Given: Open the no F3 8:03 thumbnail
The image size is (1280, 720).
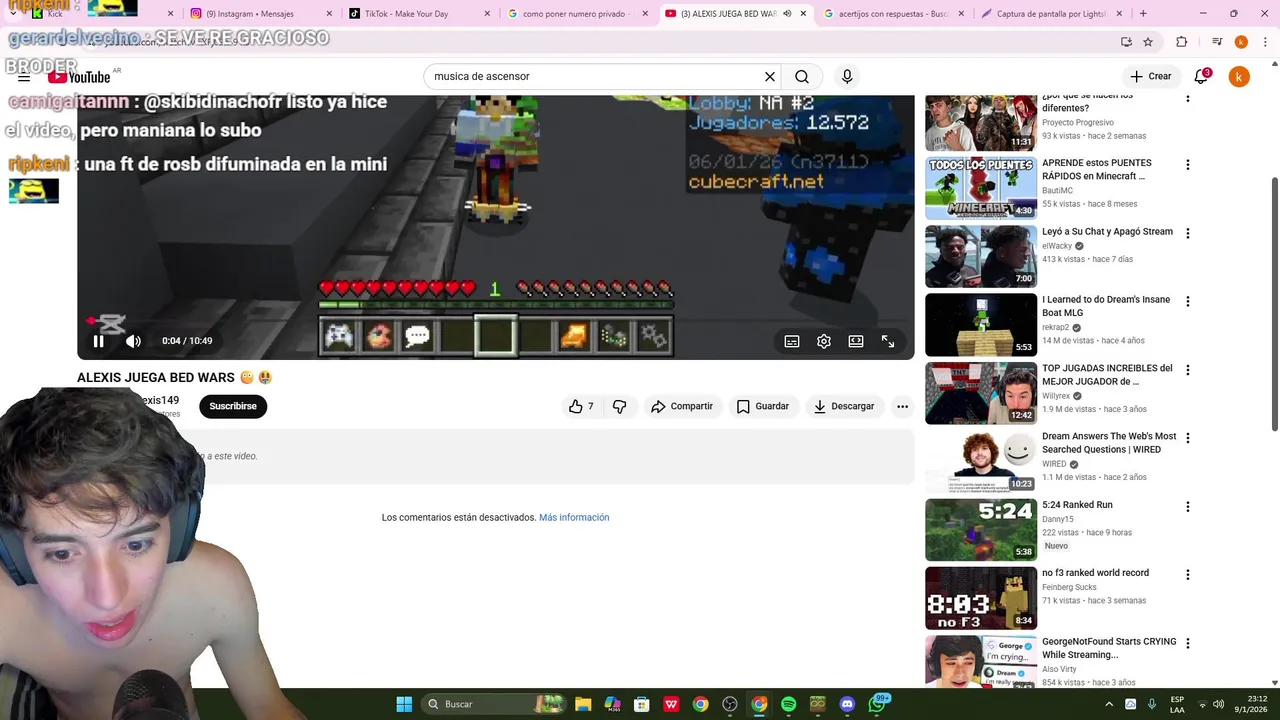Looking at the screenshot, I should click(981, 598).
